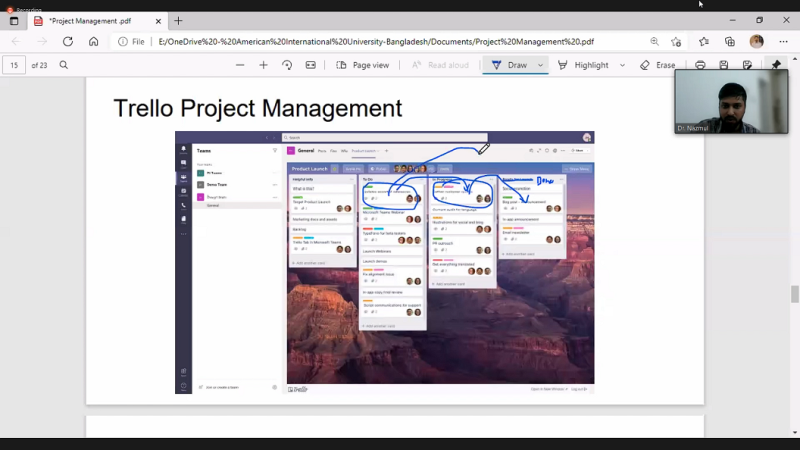Screen dimensions: 800x450
Task: Focus the address bar showing the PDF path
Action: pyautogui.click(x=376, y=42)
